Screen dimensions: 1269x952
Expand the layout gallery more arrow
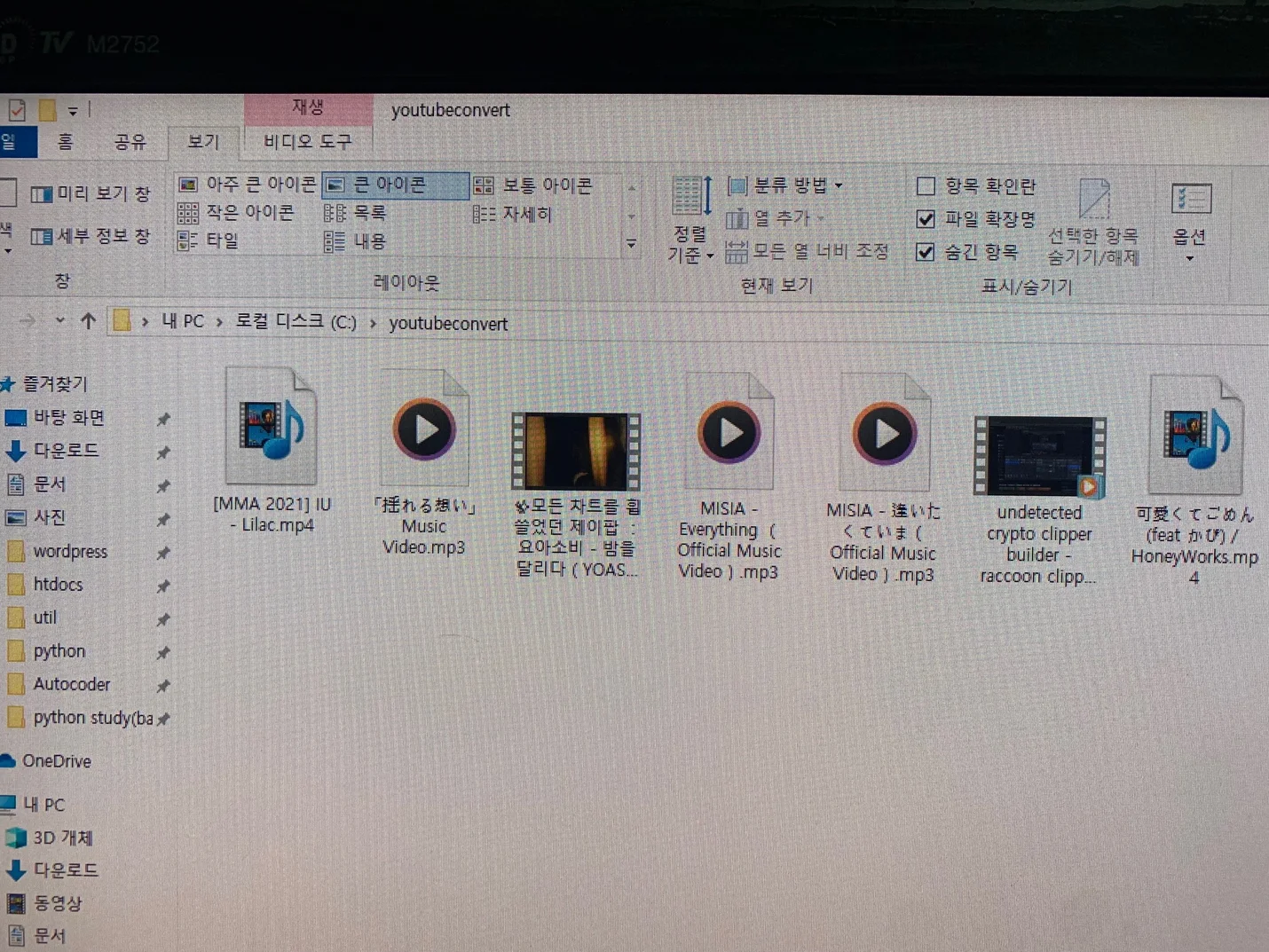coord(631,243)
